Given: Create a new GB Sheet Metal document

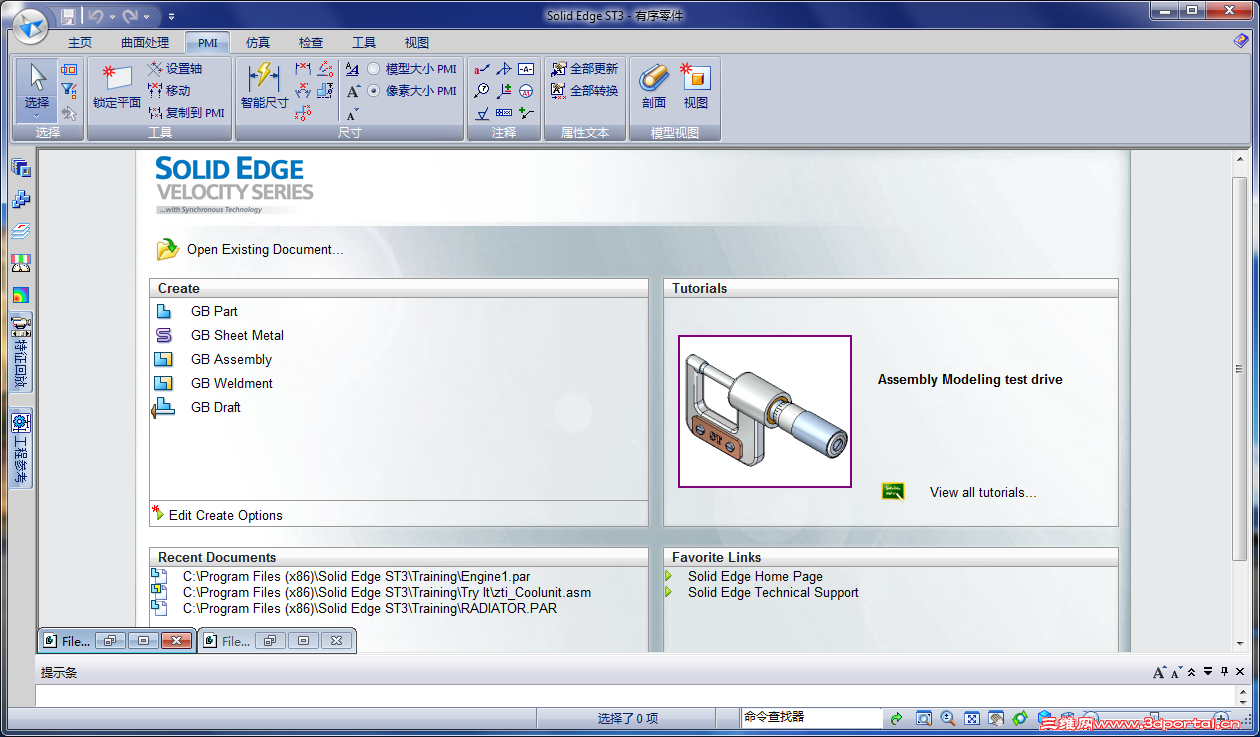Looking at the screenshot, I should click(237, 335).
